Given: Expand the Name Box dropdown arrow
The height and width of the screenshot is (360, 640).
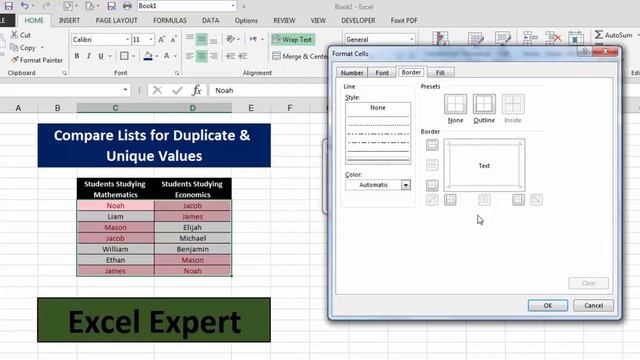Looking at the screenshot, I should (x=125, y=90).
